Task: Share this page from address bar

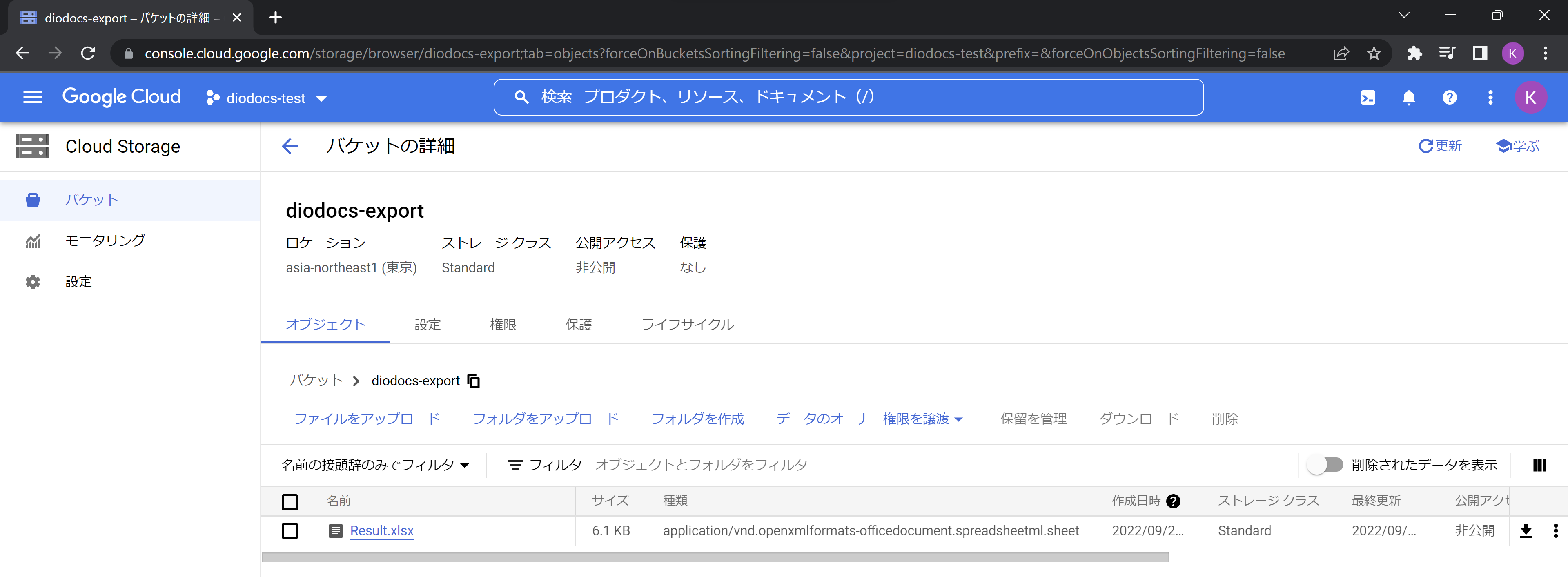Action: click(1341, 53)
